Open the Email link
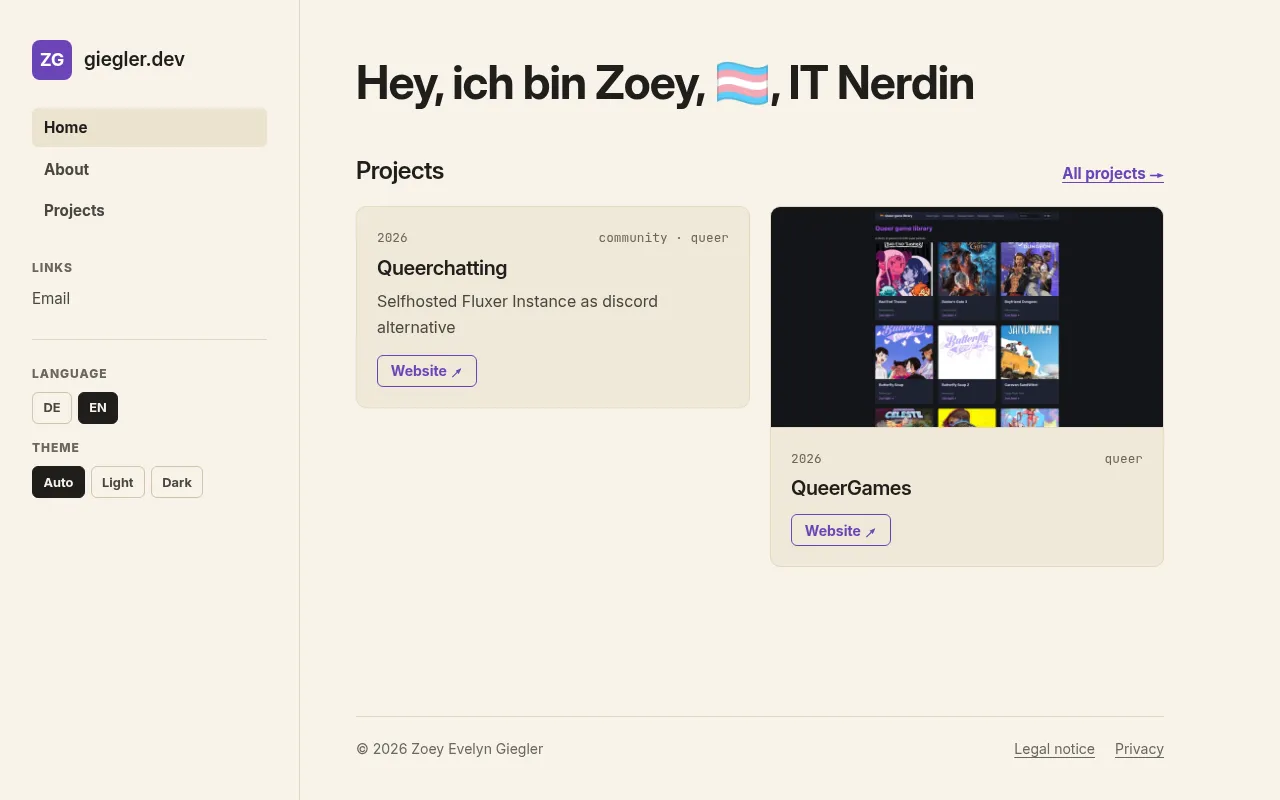Screen dimensions: 1280x800 coord(51,298)
